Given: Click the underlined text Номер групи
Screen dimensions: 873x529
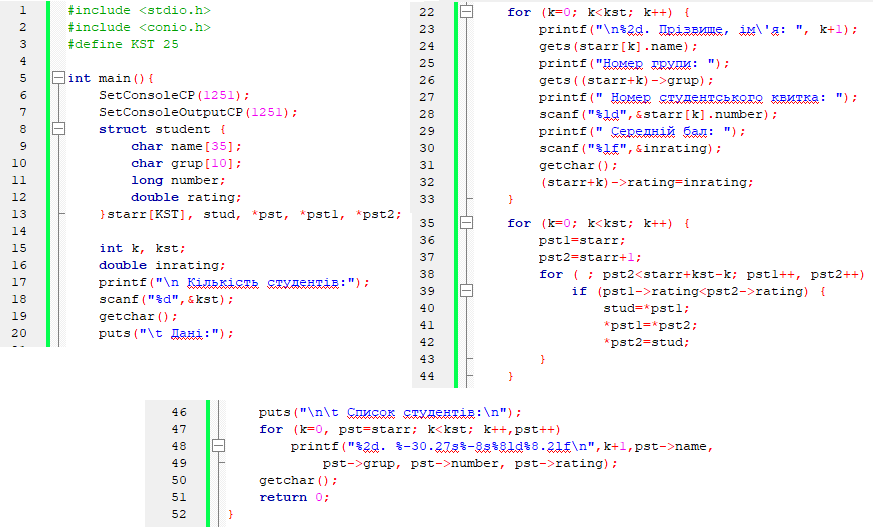Looking at the screenshot, I should [x=650, y=63].
